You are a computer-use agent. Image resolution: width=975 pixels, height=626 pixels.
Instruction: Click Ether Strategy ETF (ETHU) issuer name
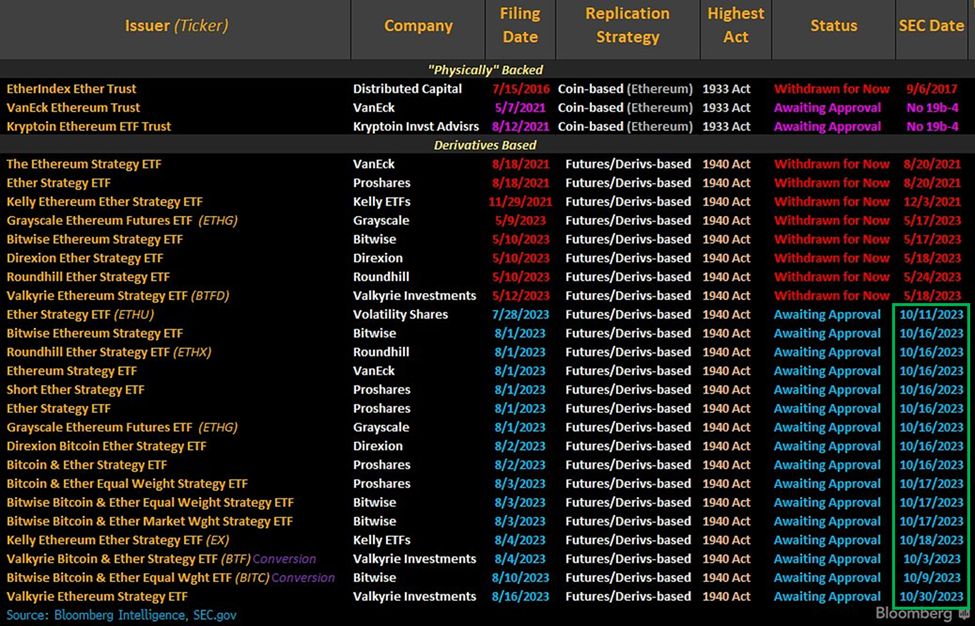[x=80, y=315]
